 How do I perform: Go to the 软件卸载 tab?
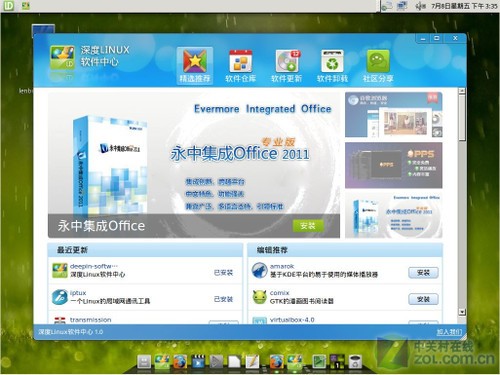tap(332, 66)
